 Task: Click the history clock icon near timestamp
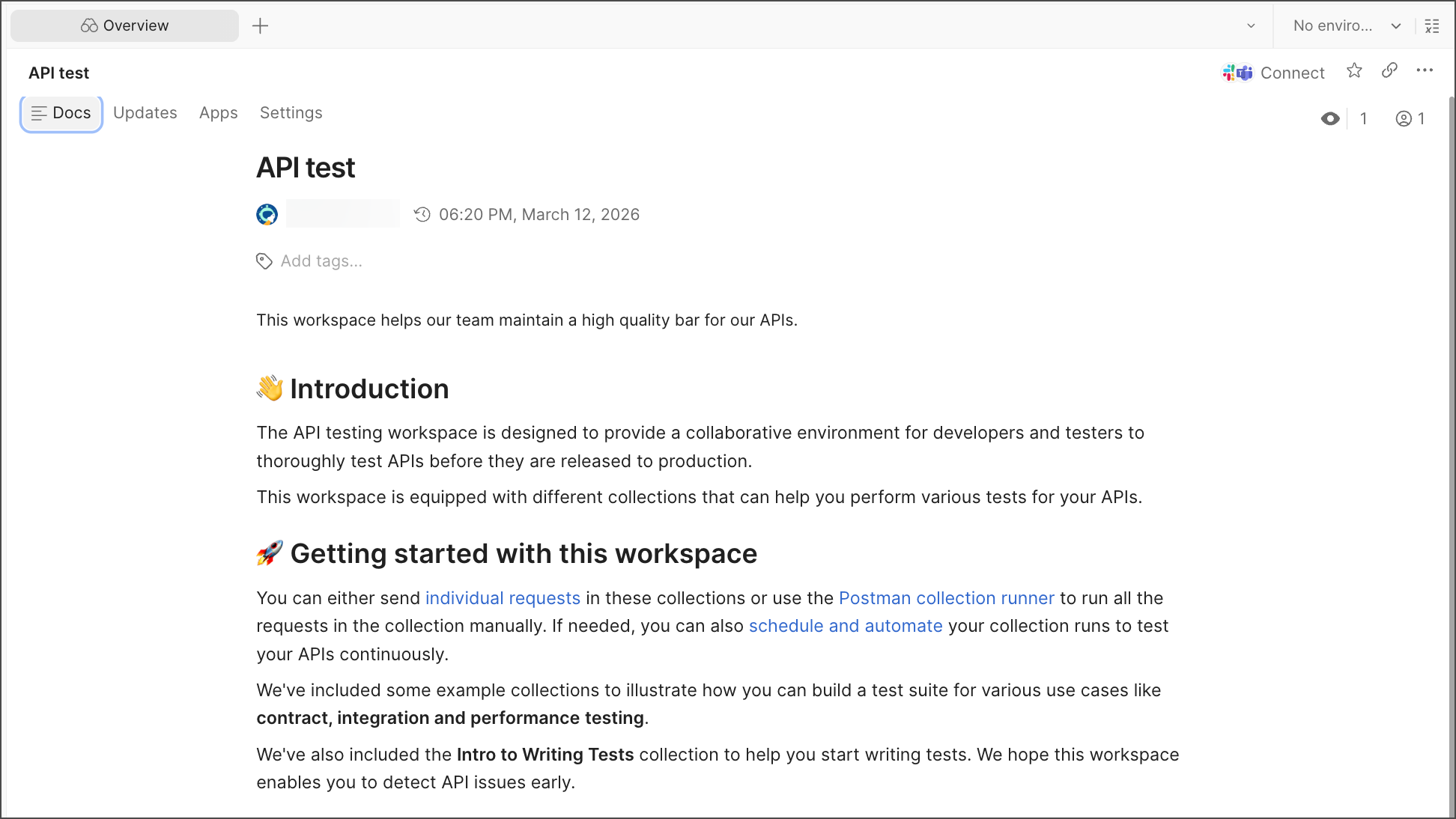point(422,215)
